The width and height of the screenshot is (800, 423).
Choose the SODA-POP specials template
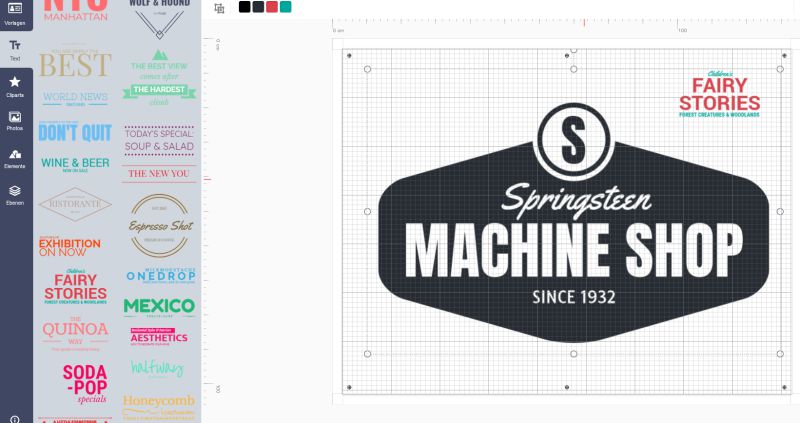pyautogui.click(x=84, y=383)
